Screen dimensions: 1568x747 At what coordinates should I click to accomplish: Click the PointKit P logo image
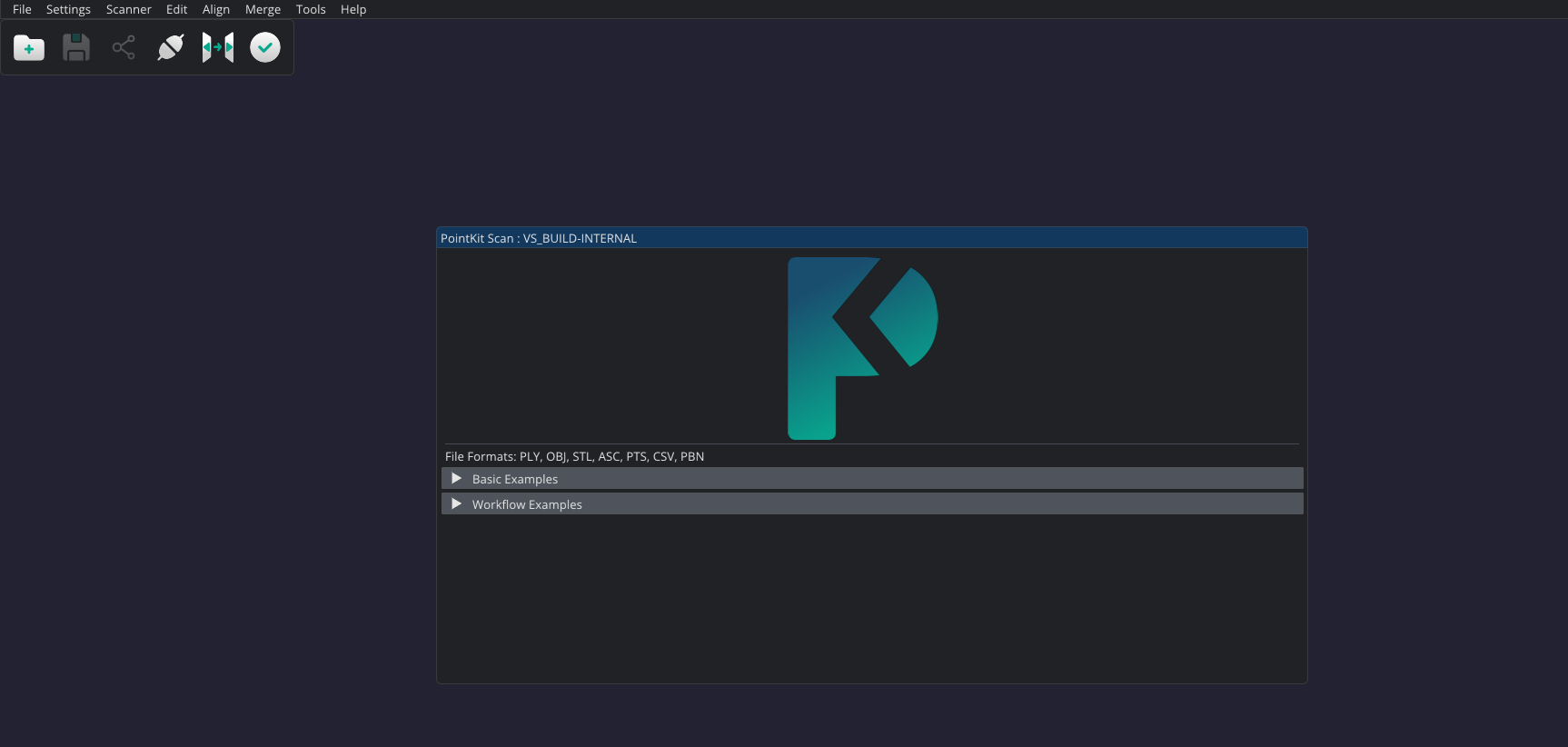pos(863,348)
